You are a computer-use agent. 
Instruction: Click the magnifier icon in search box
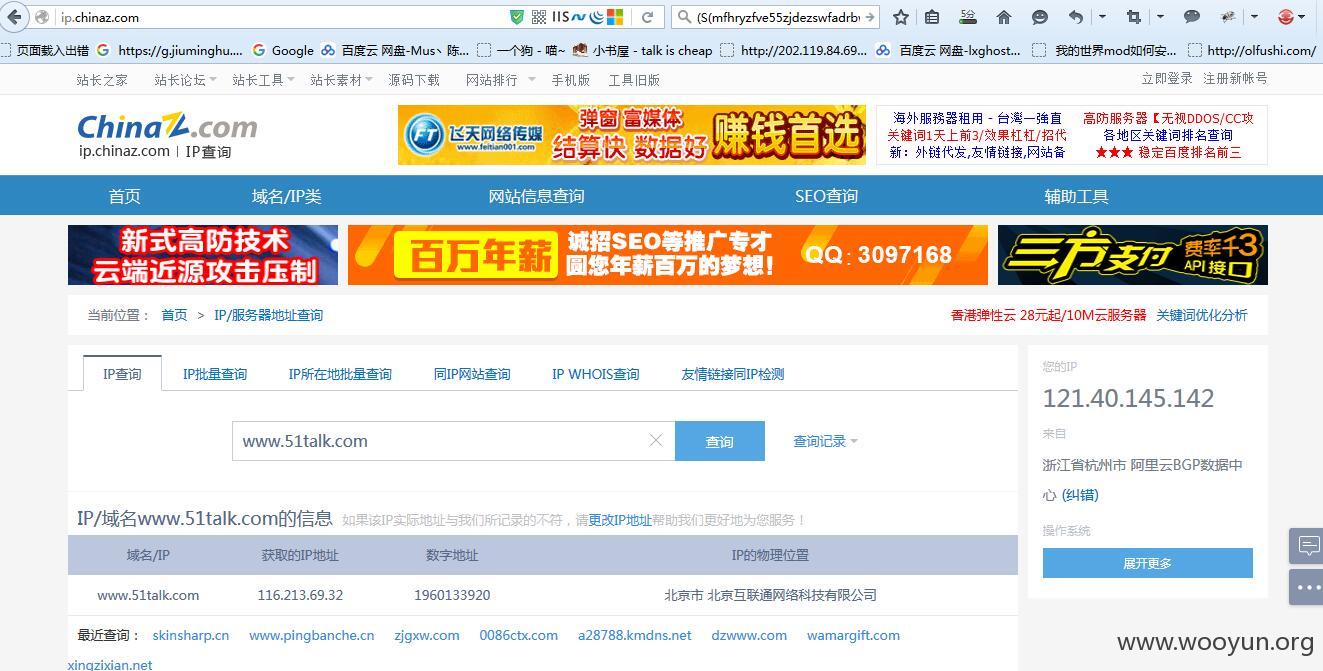point(685,17)
